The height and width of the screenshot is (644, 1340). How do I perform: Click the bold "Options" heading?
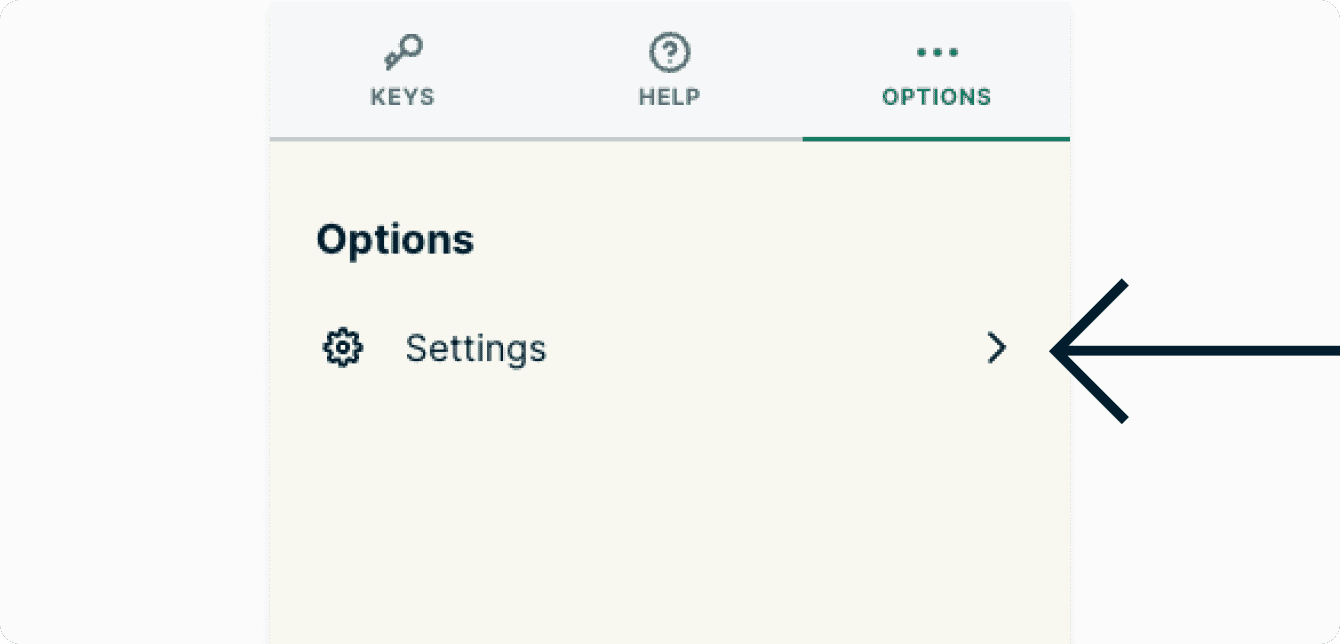(x=395, y=240)
